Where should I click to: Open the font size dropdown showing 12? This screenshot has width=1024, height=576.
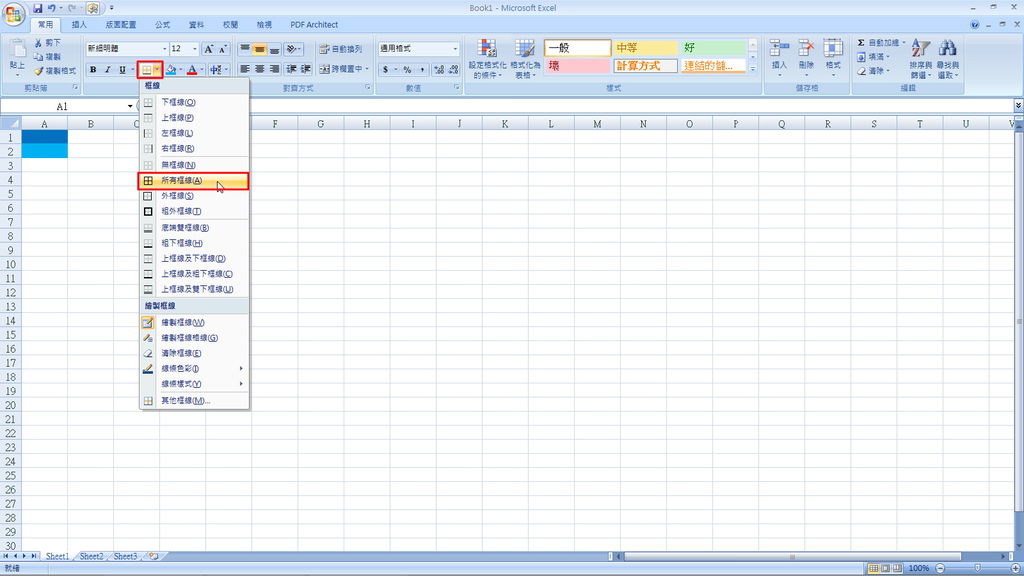coord(195,49)
